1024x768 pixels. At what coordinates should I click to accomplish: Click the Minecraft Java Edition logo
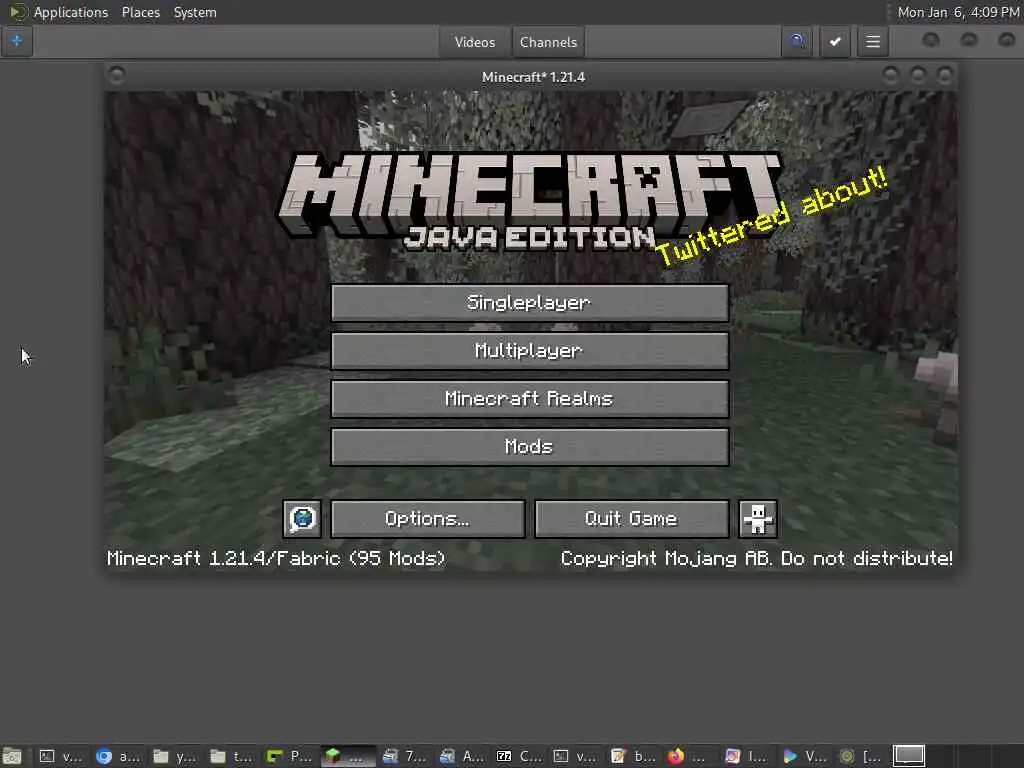click(530, 201)
